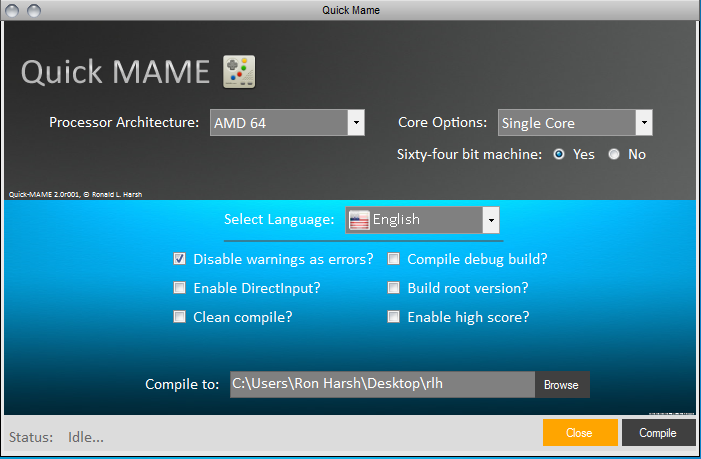
Task: Click the Compile to: label
Action: tap(182, 384)
